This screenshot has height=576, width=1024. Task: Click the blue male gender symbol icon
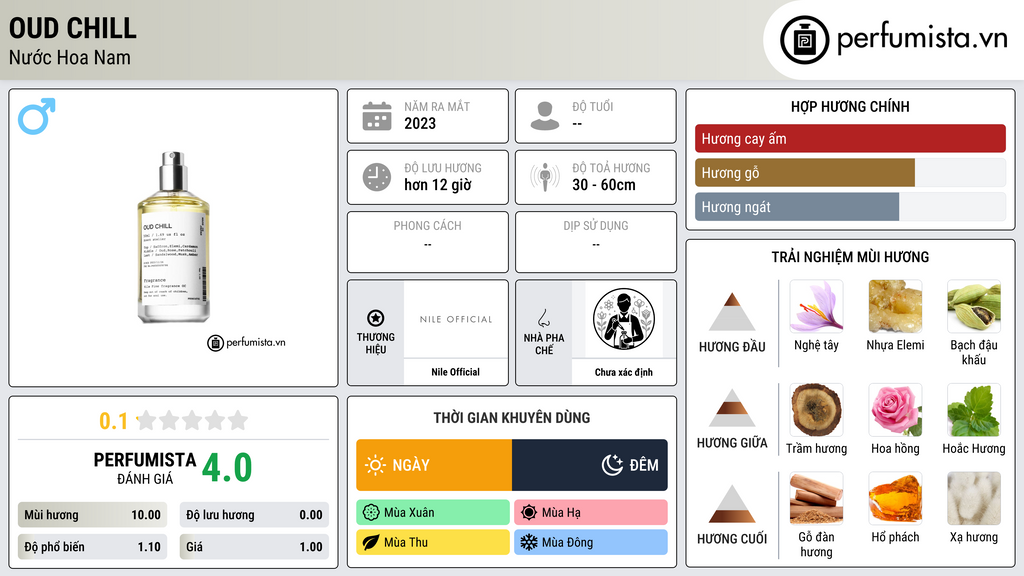pyautogui.click(x=37, y=116)
